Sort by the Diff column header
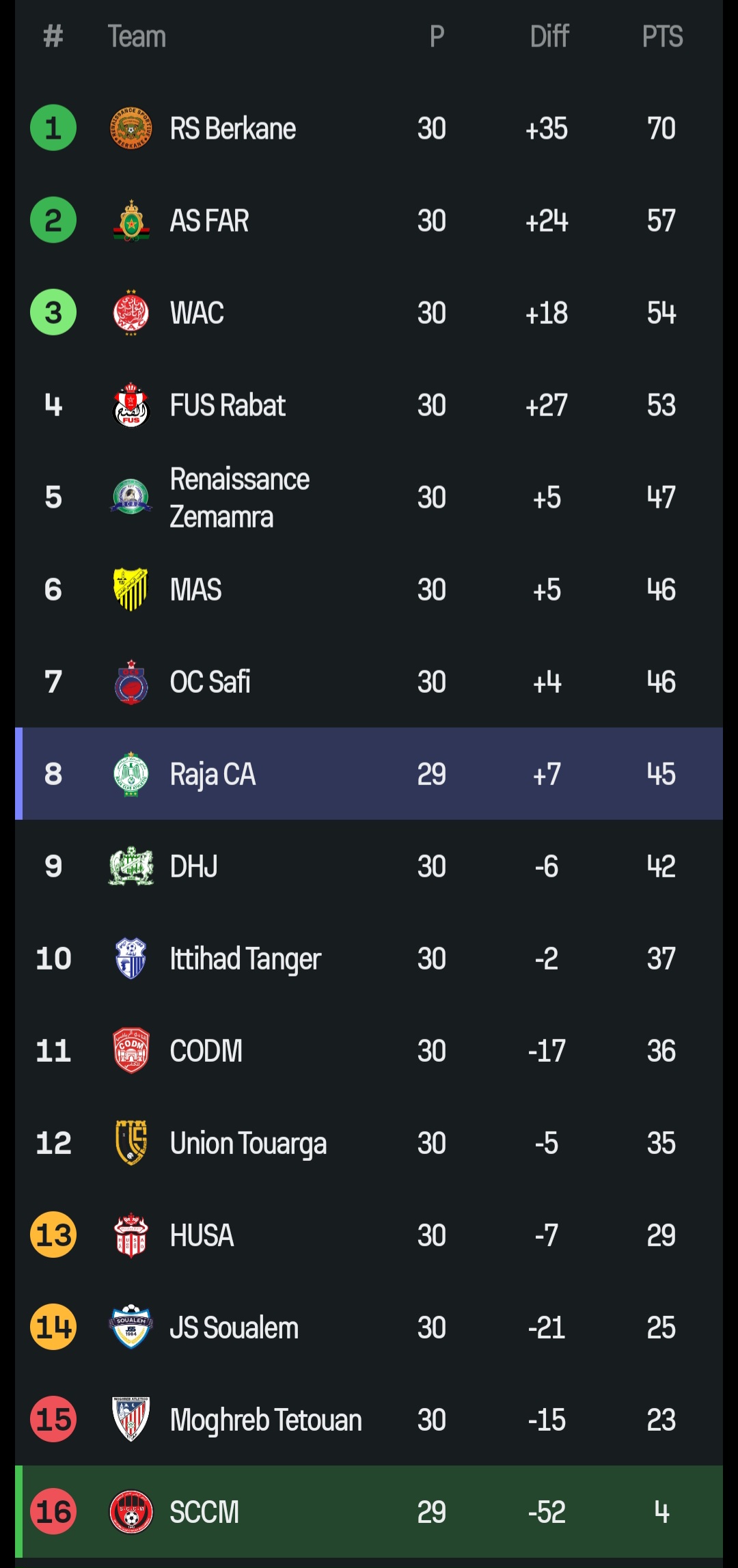 tap(549, 36)
